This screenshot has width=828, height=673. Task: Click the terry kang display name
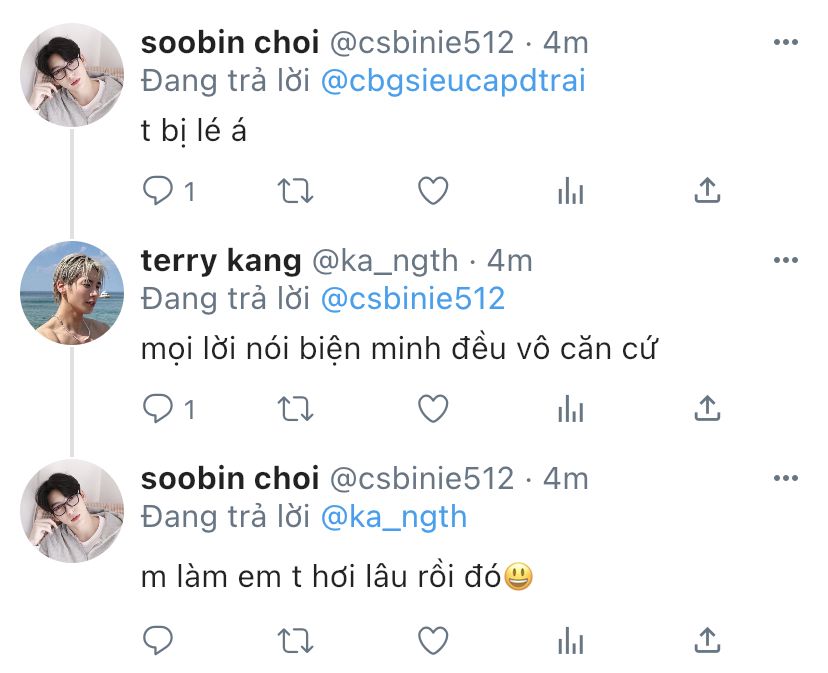point(221,261)
